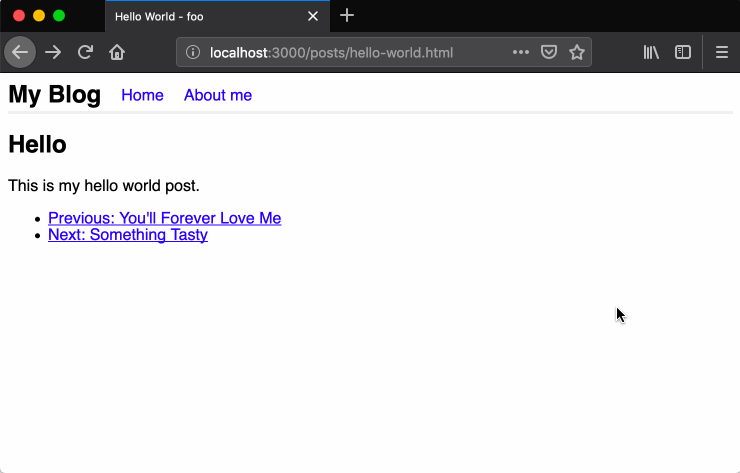Open the Firefox hamburger menu

pos(721,52)
